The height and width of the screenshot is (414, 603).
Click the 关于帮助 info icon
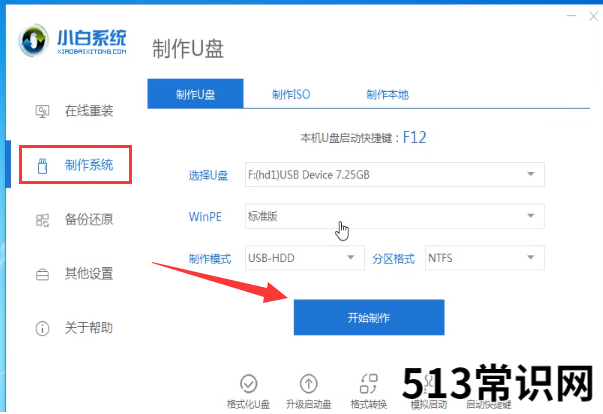(x=42, y=329)
